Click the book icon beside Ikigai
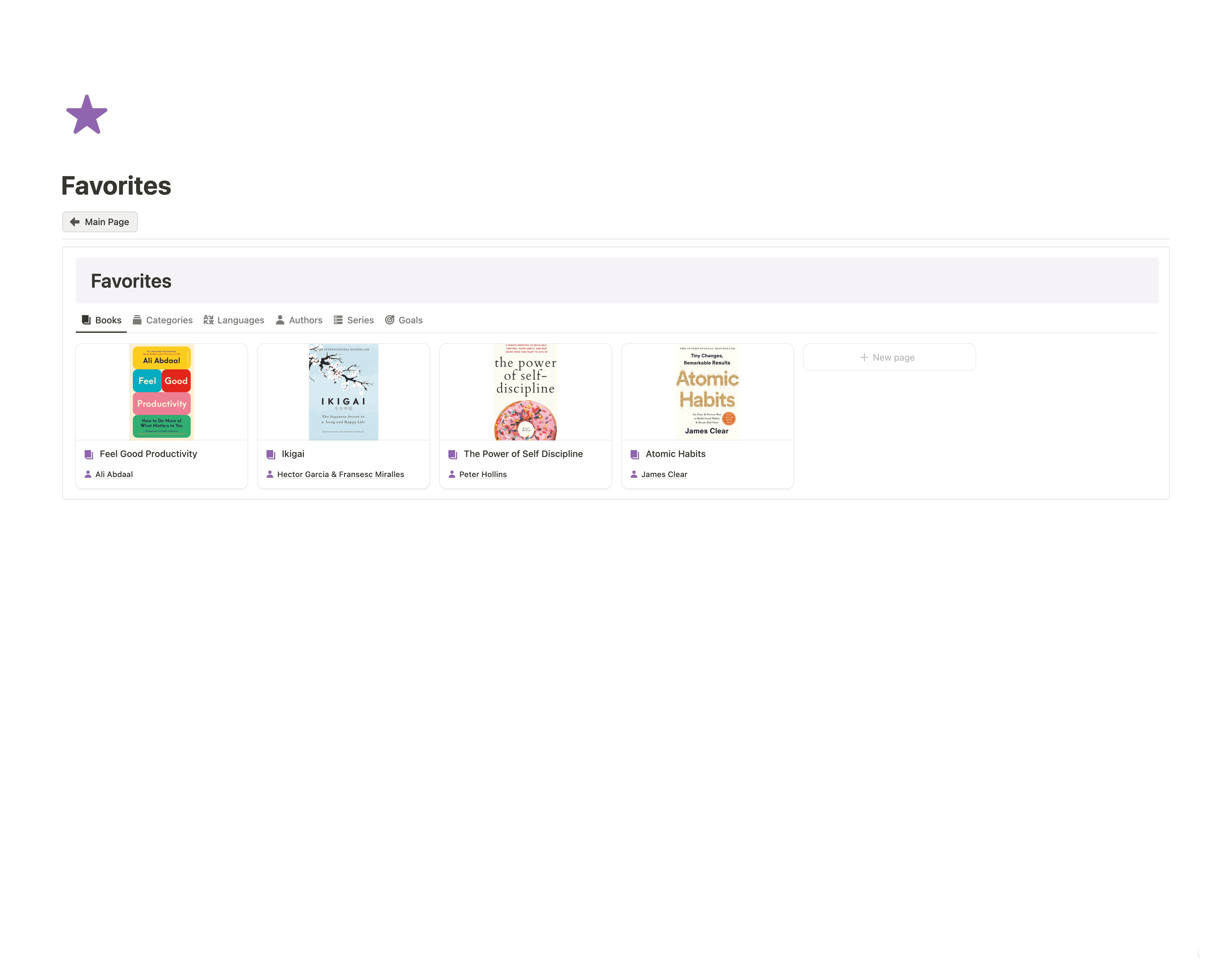The height and width of the screenshot is (973, 1232). coord(271,454)
